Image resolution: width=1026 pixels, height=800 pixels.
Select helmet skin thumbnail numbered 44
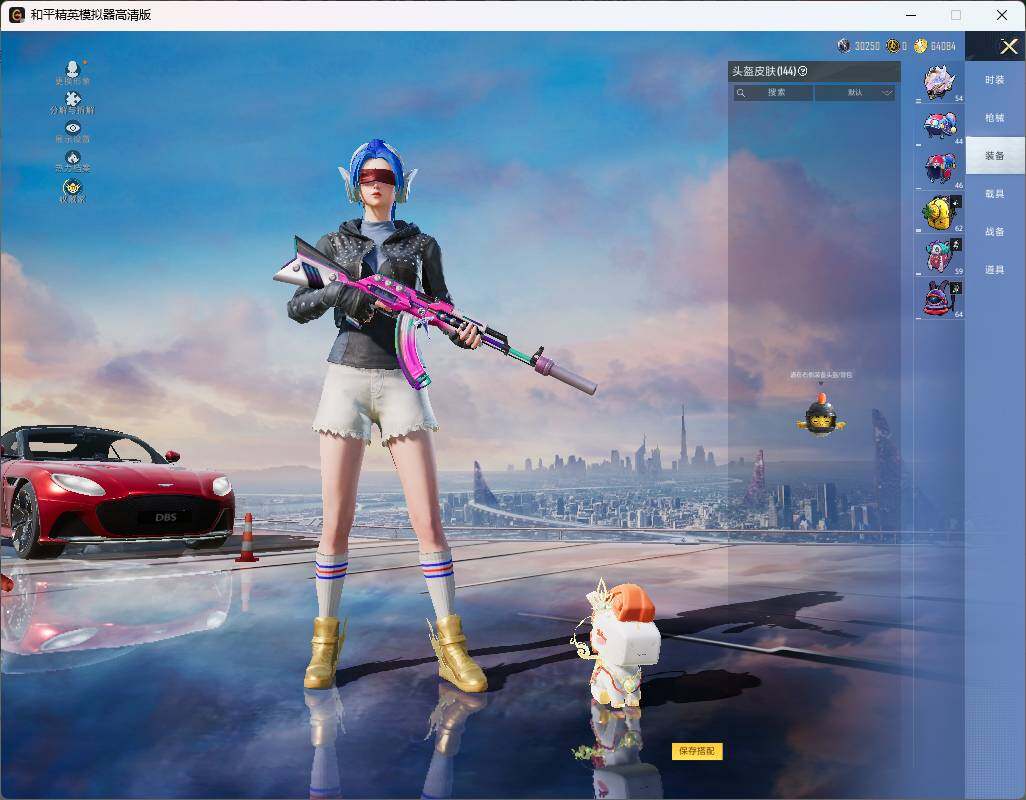pos(940,126)
